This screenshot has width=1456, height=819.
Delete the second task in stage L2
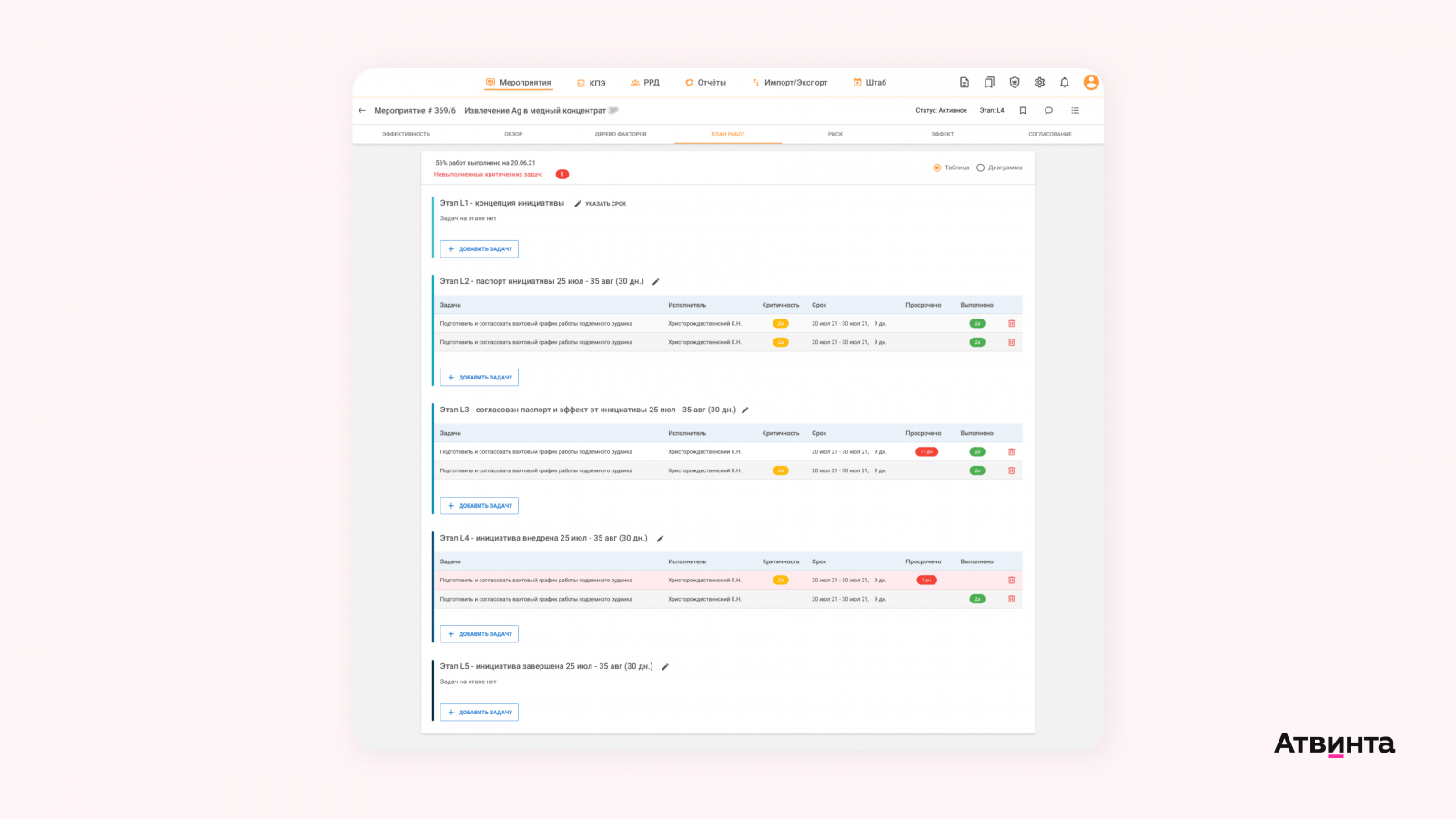(1011, 343)
